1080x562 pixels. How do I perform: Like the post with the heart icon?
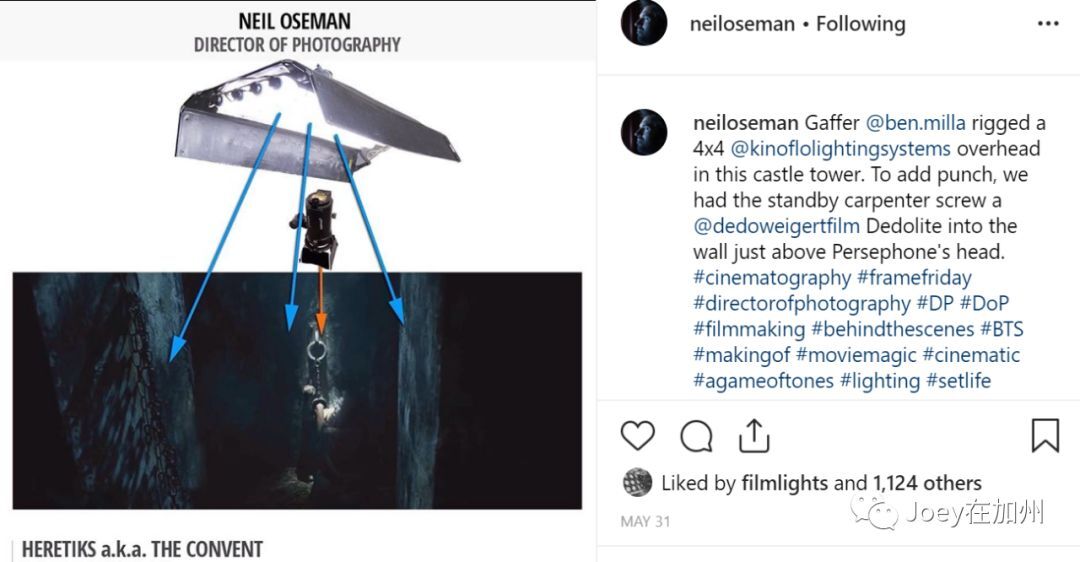[x=638, y=436]
